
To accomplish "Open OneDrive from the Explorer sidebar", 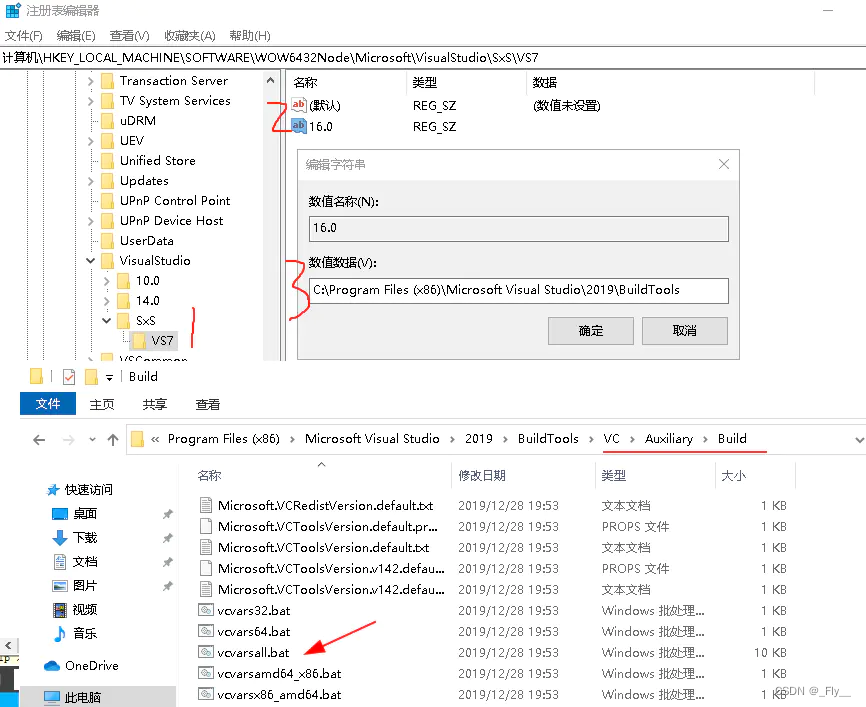I will click(82, 665).
